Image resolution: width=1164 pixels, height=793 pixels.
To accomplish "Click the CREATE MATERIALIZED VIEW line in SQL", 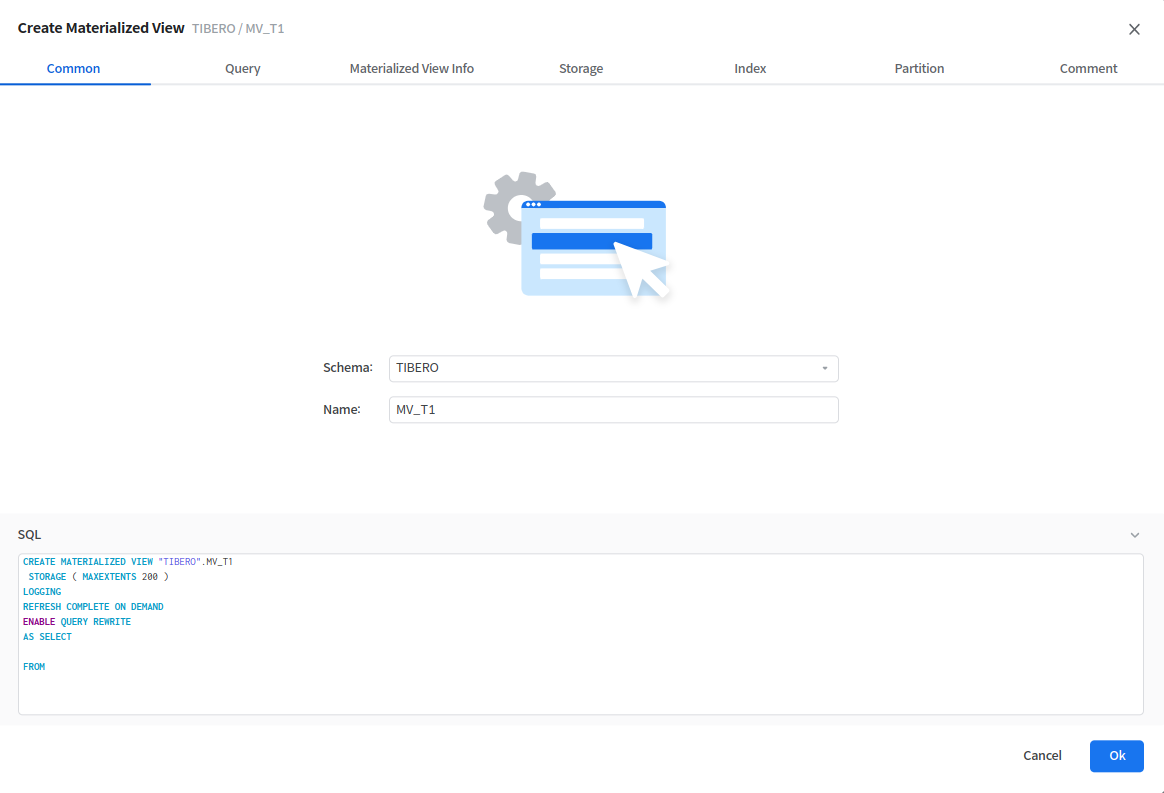I will (128, 562).
